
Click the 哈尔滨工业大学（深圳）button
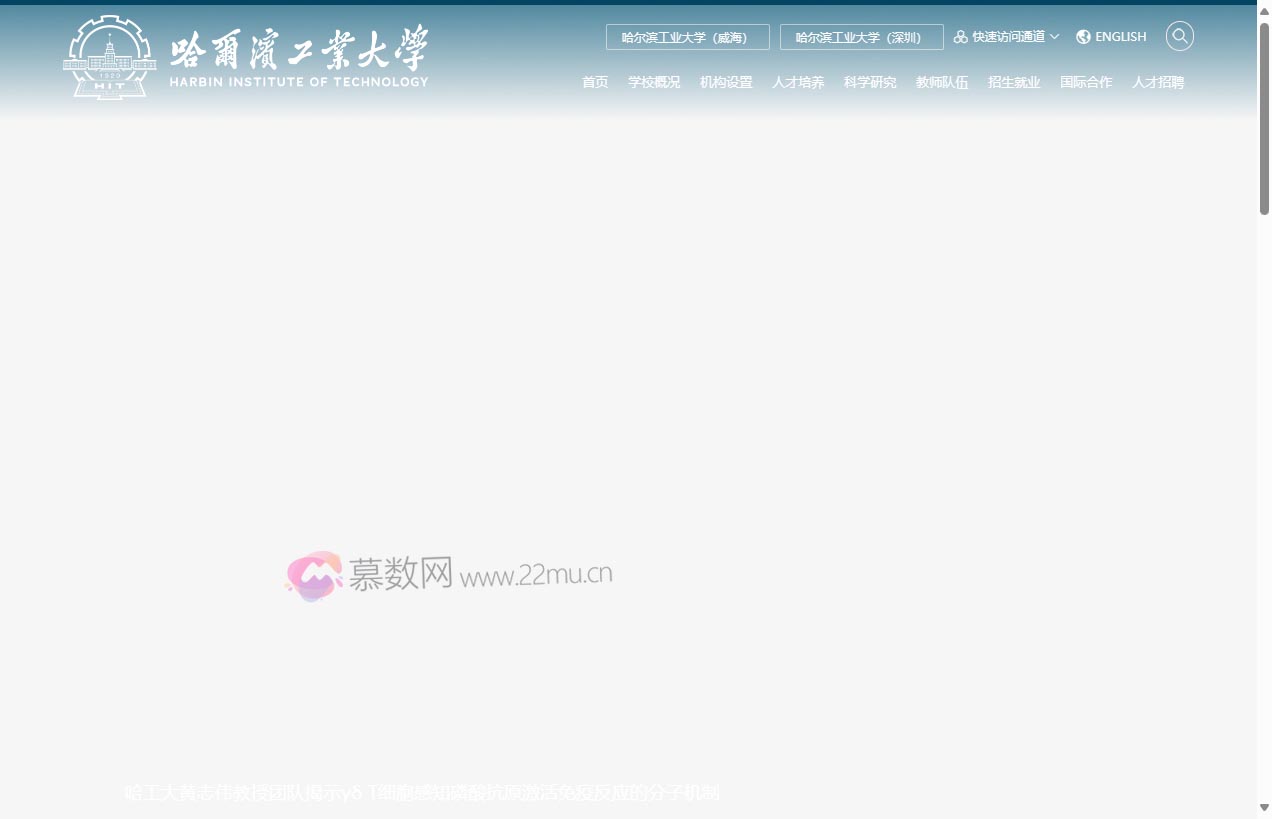861,37
